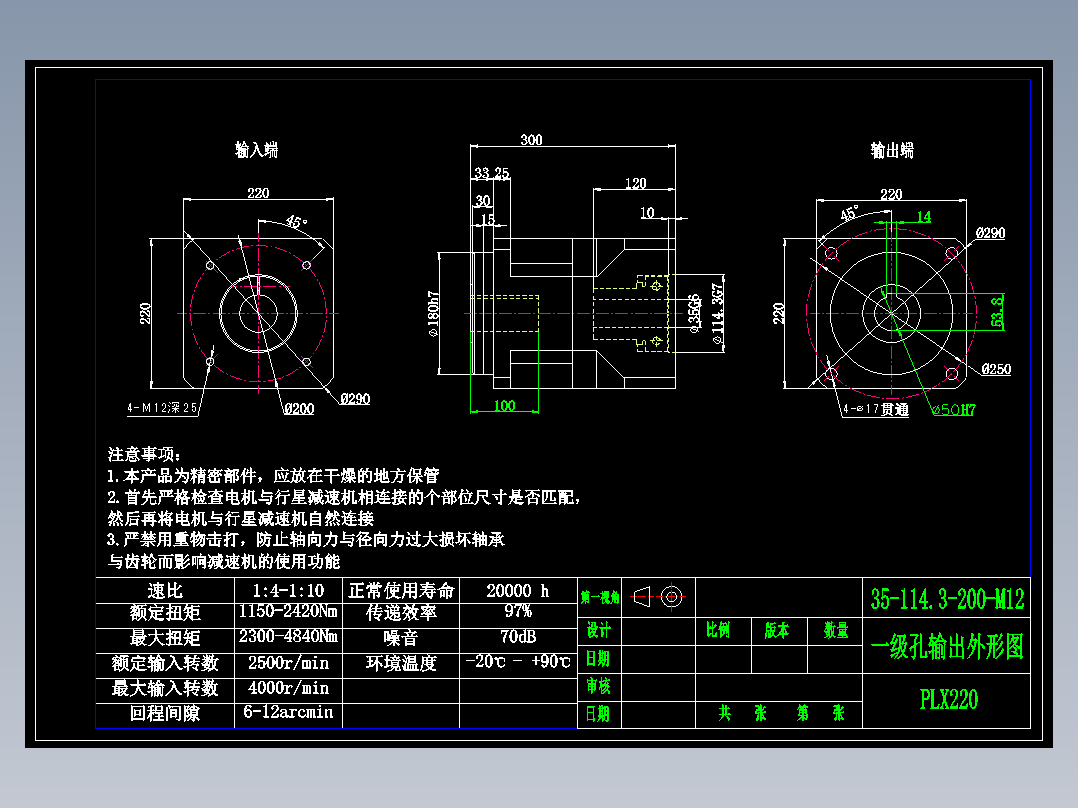Click the 20000 h lifespan value
The width and height of the screenshot is (1078, 808).
tap(518, 589)
